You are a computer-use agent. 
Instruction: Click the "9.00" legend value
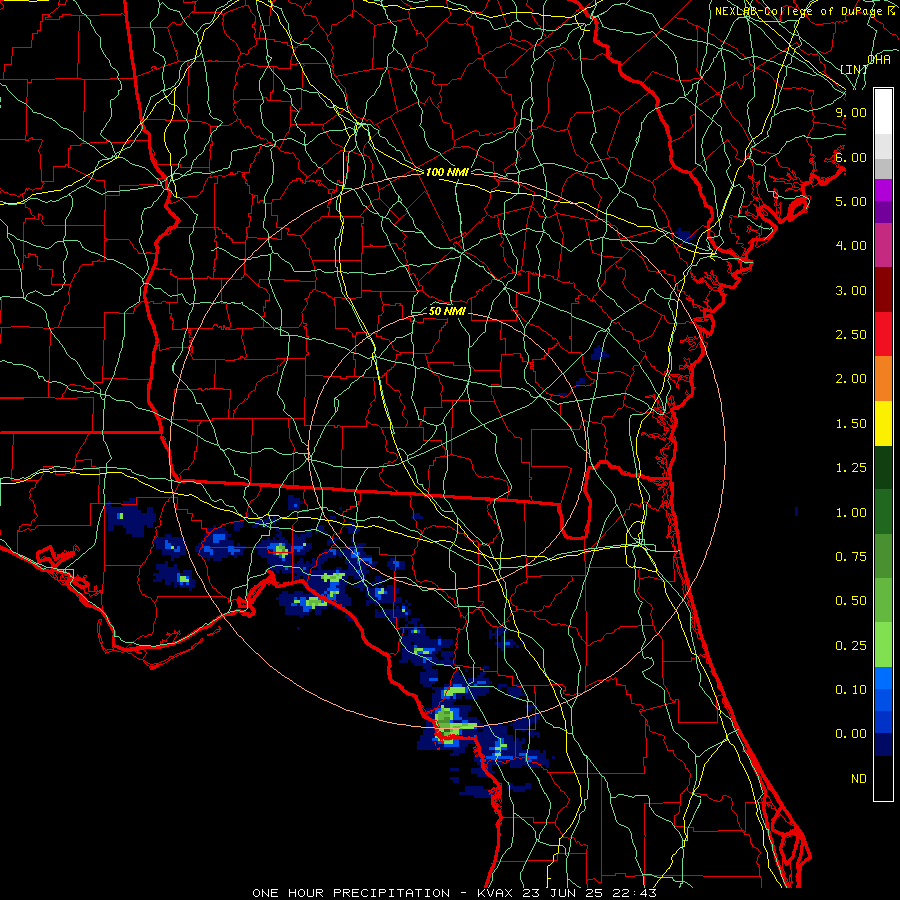pos(851,112)
